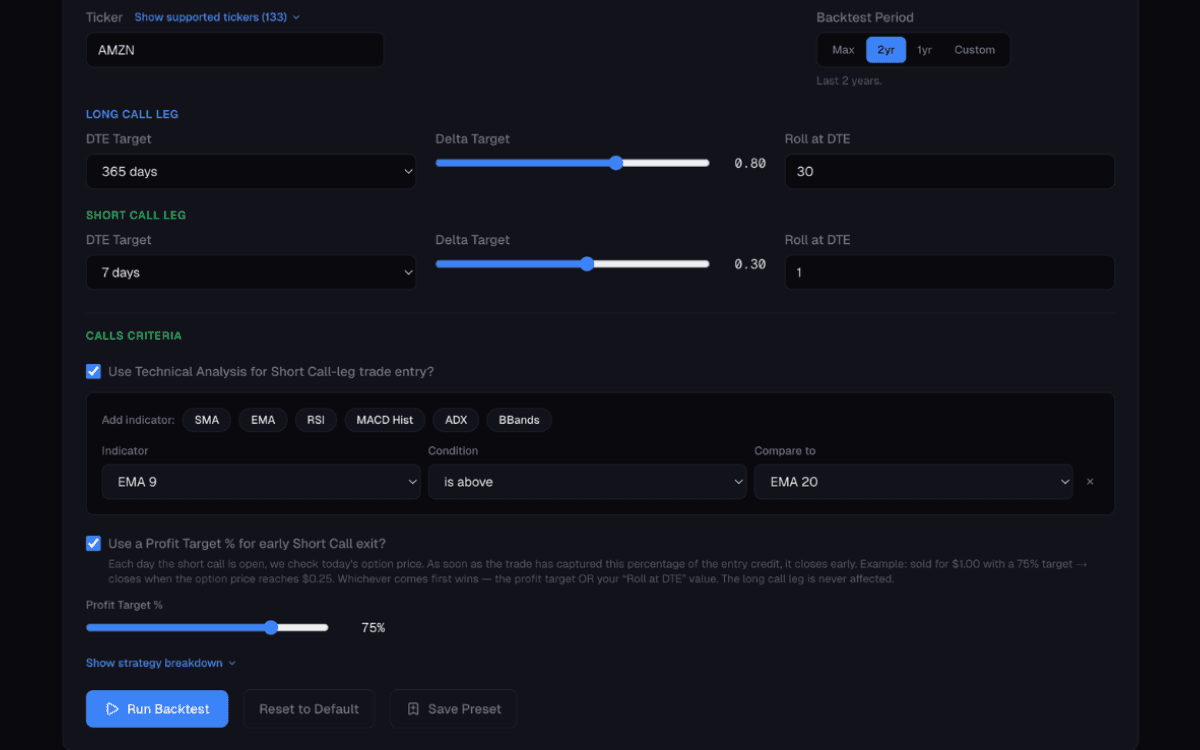Click the Backtest Period label
This screenshot has height=750, width=1200.
click(x=865, y=17)
